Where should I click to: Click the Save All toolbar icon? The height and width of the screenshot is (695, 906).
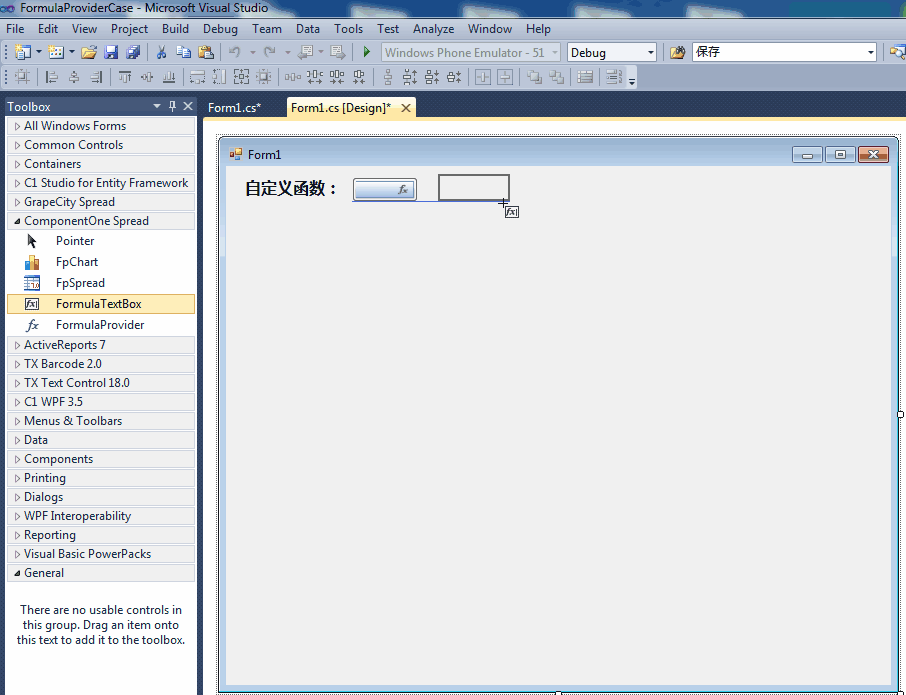133,53
